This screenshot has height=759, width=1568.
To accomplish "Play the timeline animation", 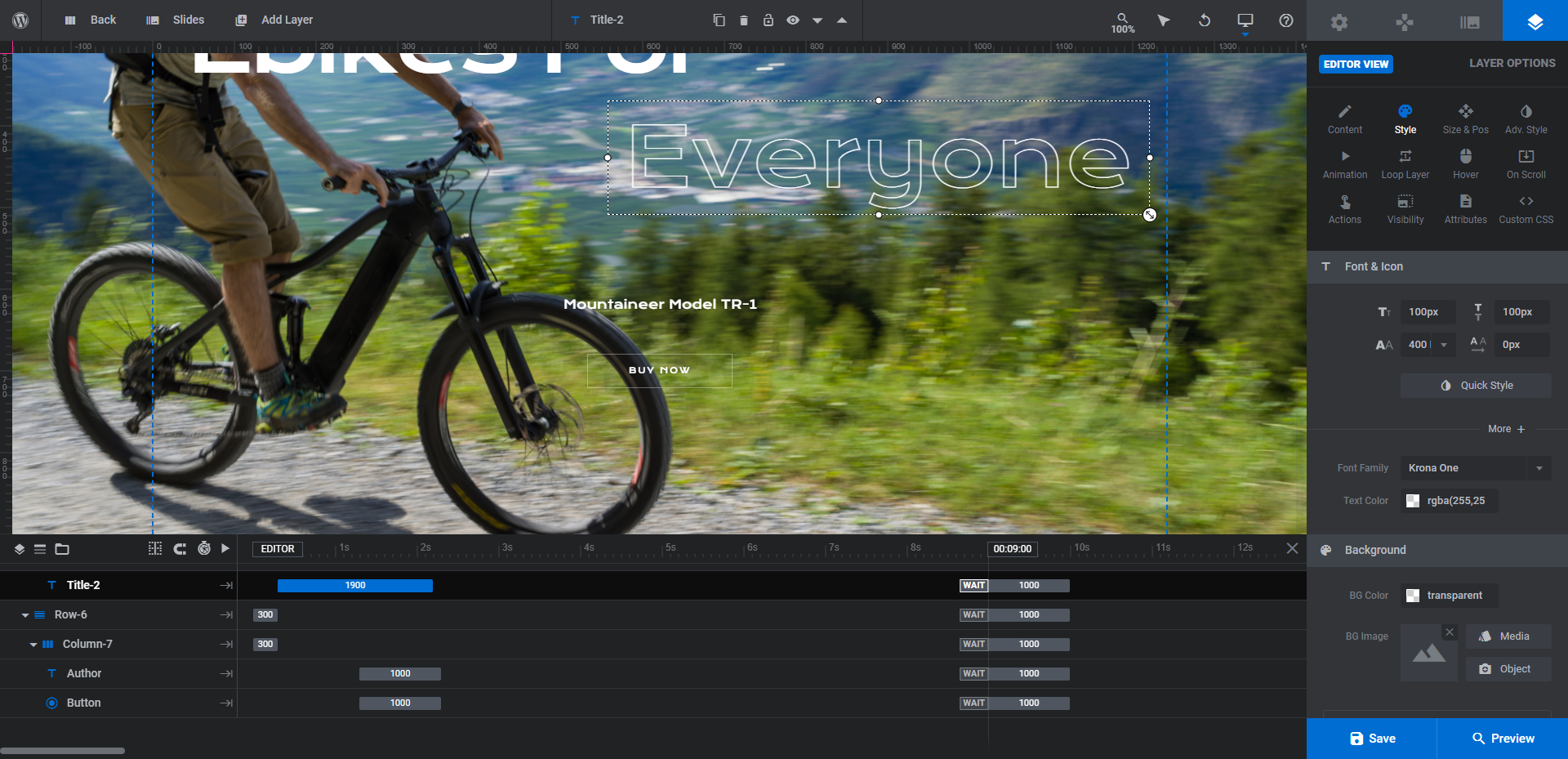I will click(225, 548).
